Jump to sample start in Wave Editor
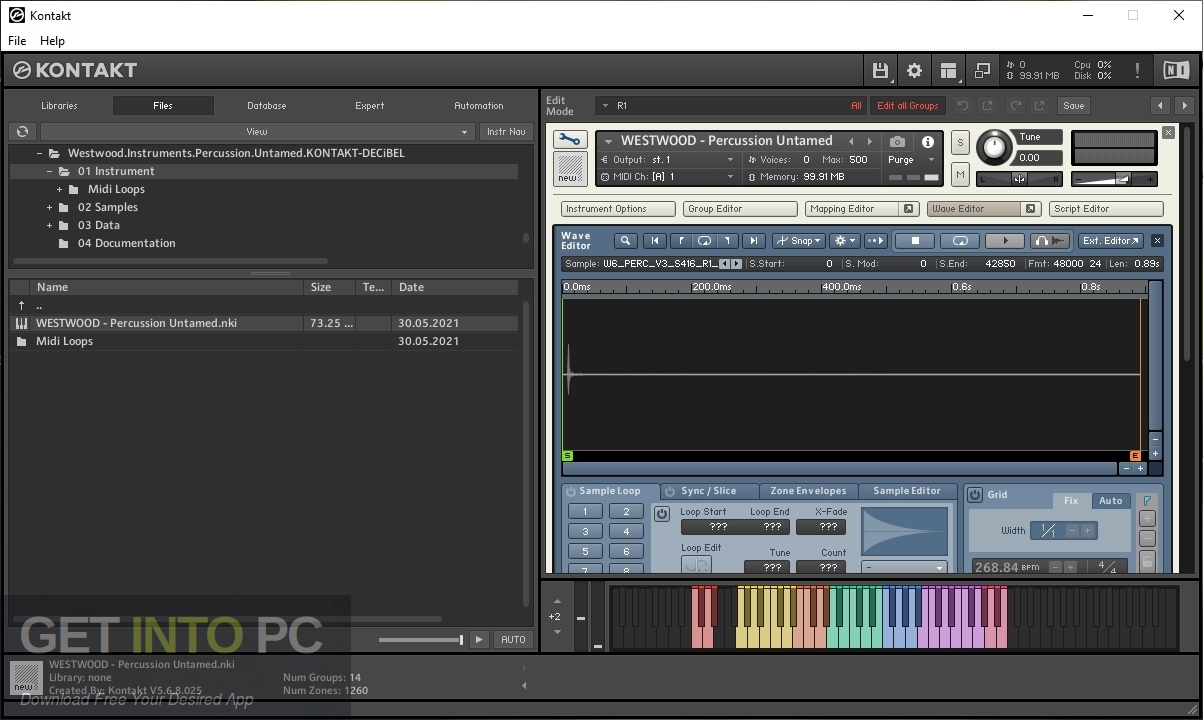1203x720 pixels. pos(655,241)
